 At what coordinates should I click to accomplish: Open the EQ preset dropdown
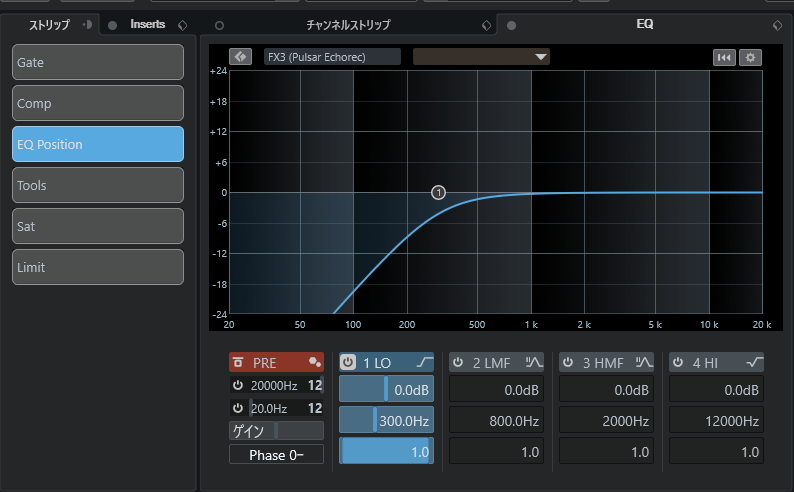[x=481, y=57]
